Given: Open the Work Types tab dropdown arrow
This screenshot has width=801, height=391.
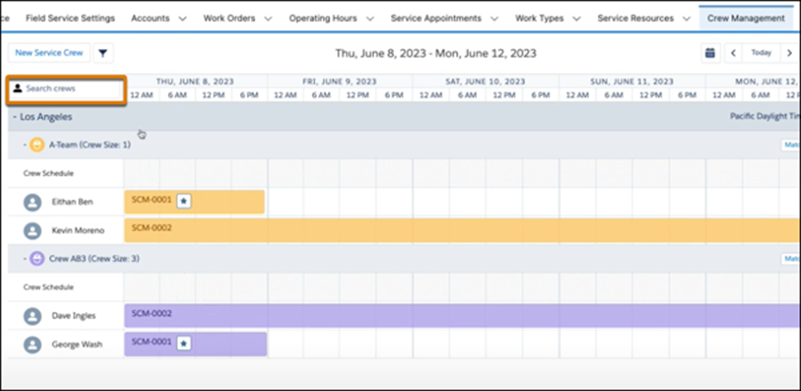Looking at the screenshot, I should click(x=576, y=19).
